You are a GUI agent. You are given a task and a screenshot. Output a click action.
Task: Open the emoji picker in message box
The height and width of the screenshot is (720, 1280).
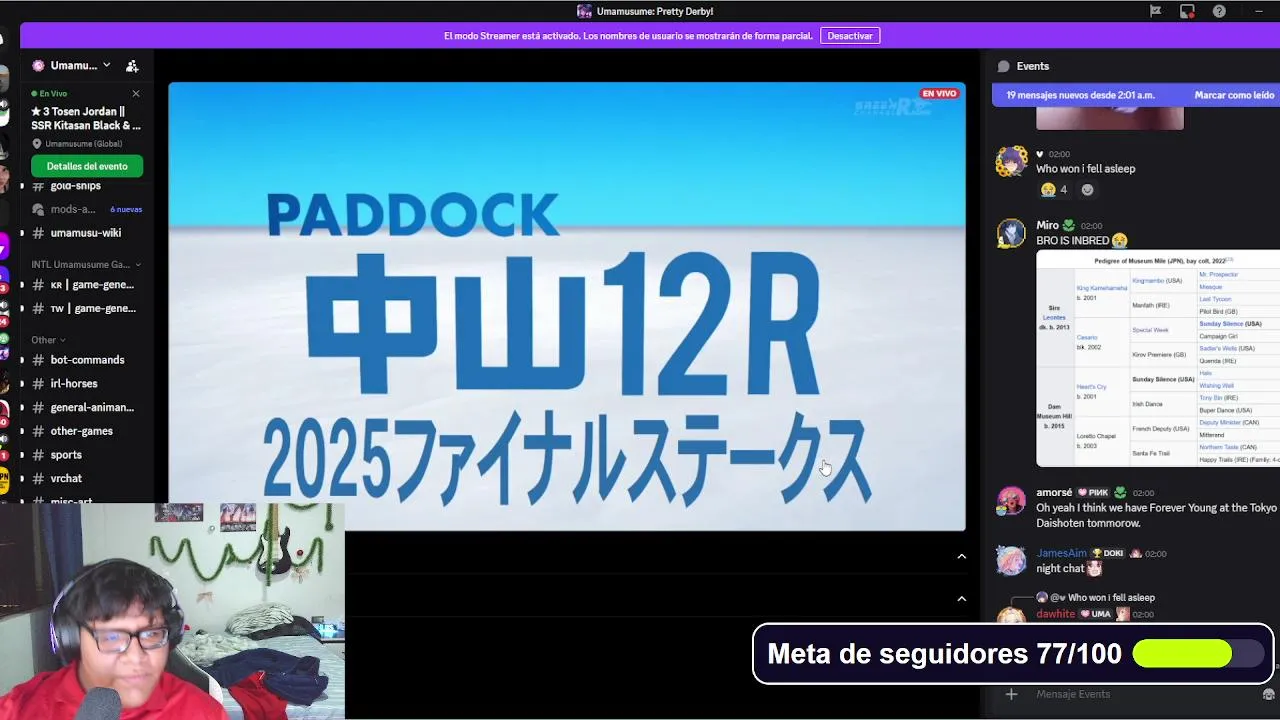(1268, 694)
